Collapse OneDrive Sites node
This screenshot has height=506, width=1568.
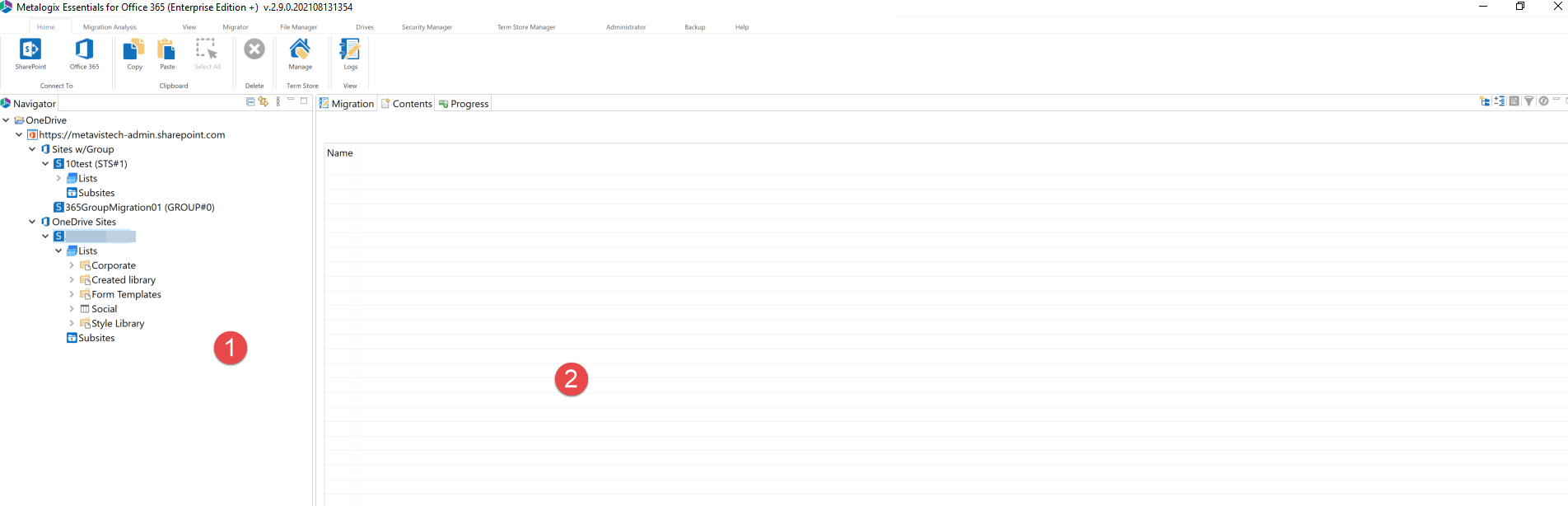(x=32, y=222)
